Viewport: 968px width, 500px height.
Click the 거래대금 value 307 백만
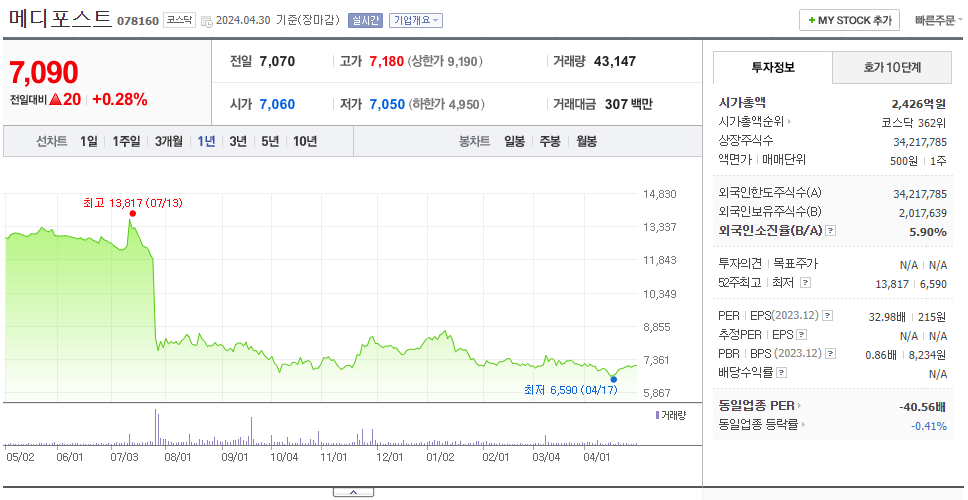628,104
